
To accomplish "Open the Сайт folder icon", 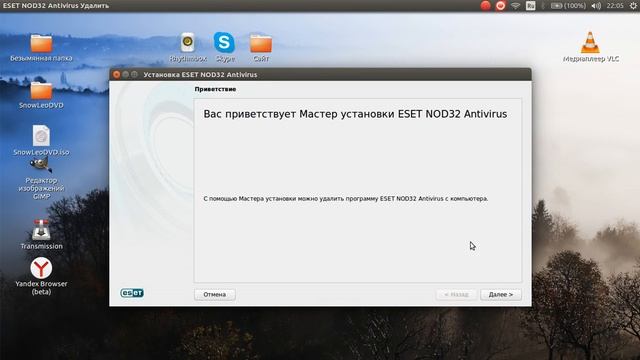I will pos(261,44).
